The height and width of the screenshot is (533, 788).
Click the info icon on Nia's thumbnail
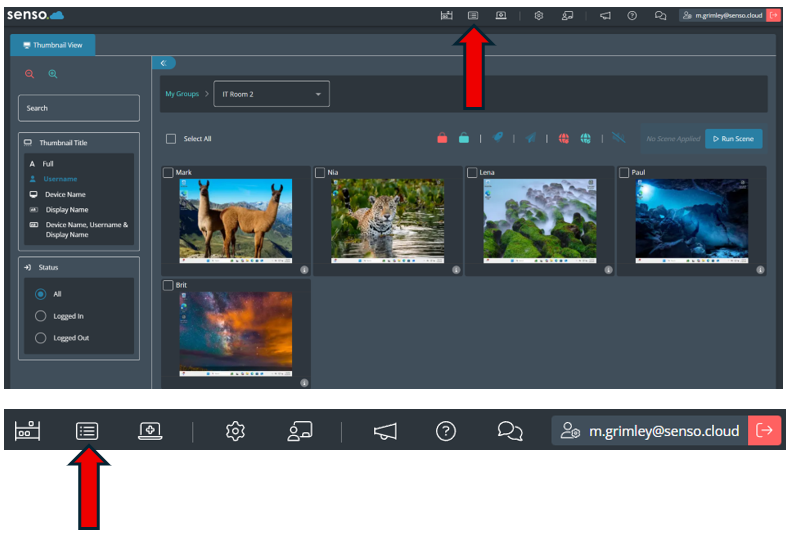pos(456,270)
